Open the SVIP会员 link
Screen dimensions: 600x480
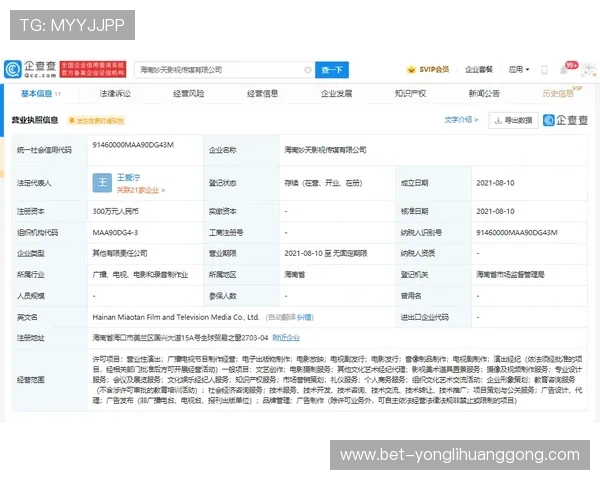pos(434,70)
